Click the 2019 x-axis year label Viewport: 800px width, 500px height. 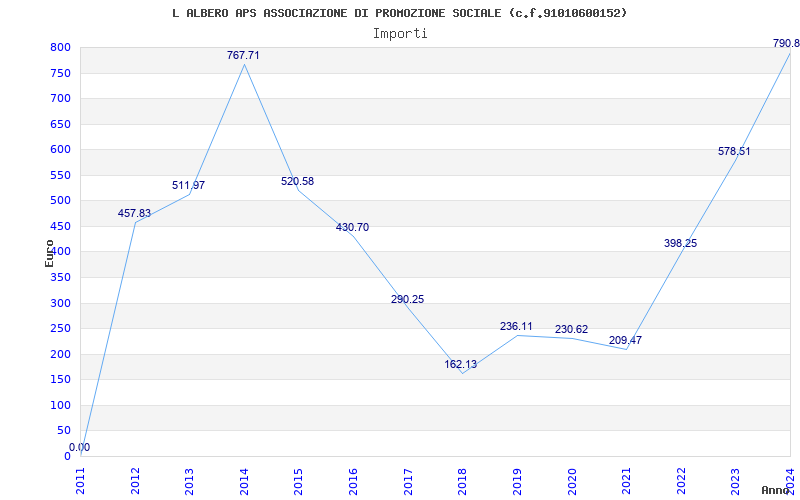(517, 481)
